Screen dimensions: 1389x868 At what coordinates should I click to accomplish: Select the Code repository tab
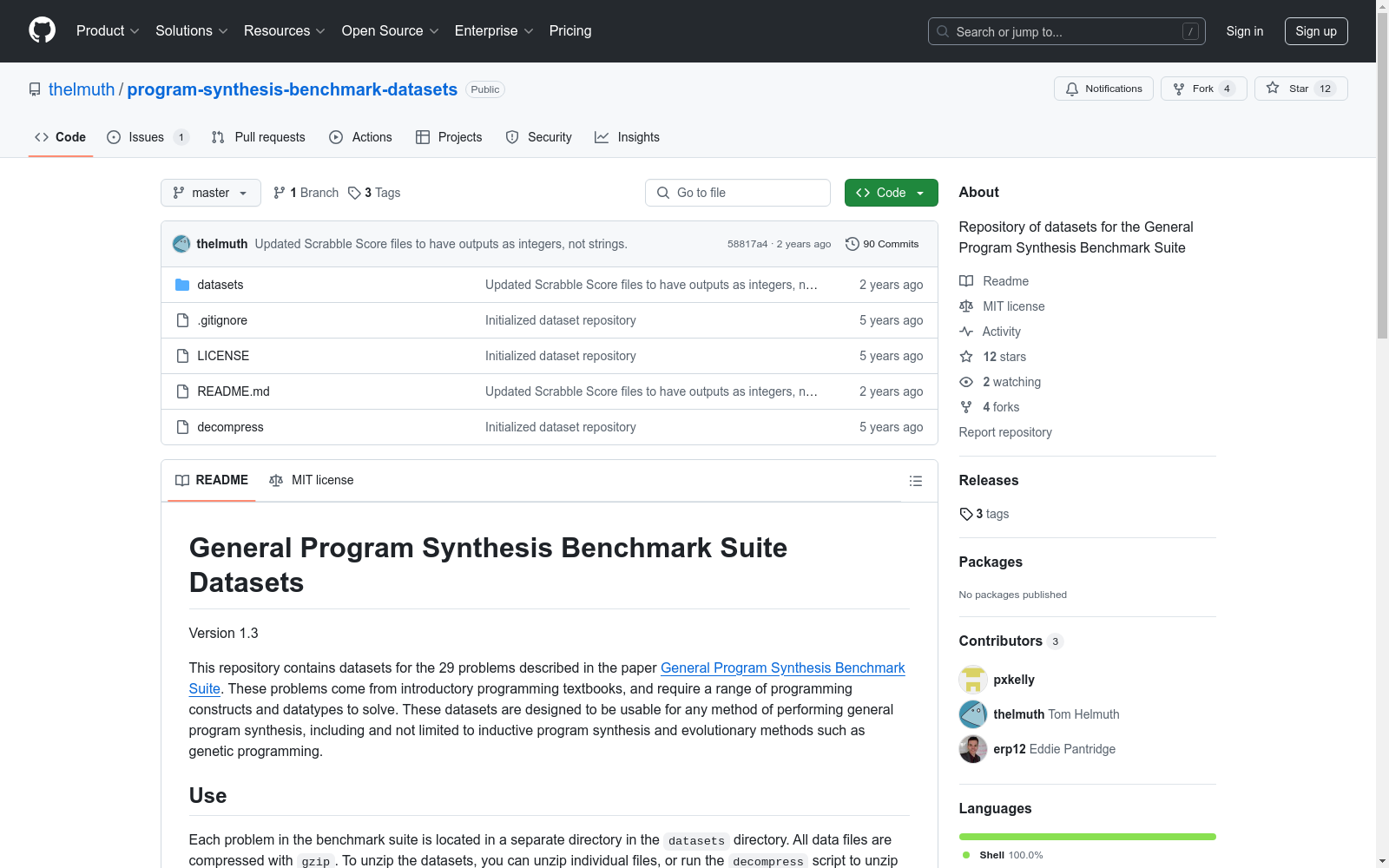tap(61, 137)
